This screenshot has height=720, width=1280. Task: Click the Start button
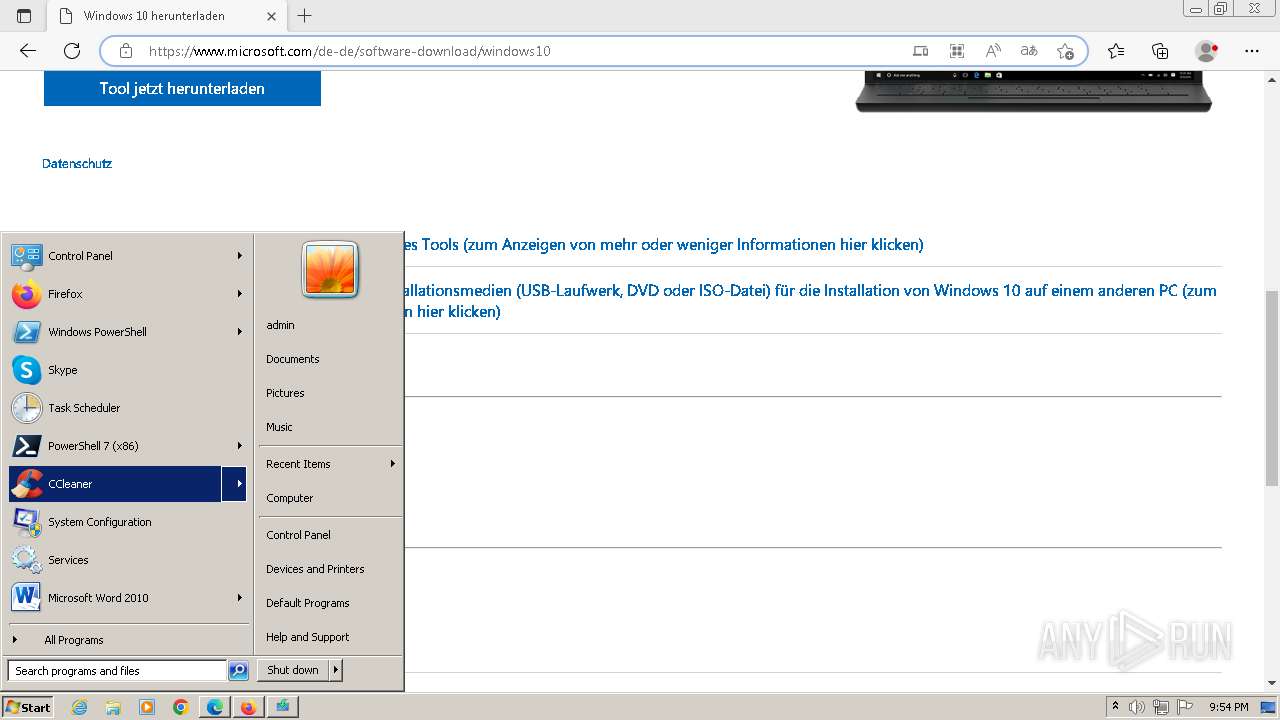(28, 707)
